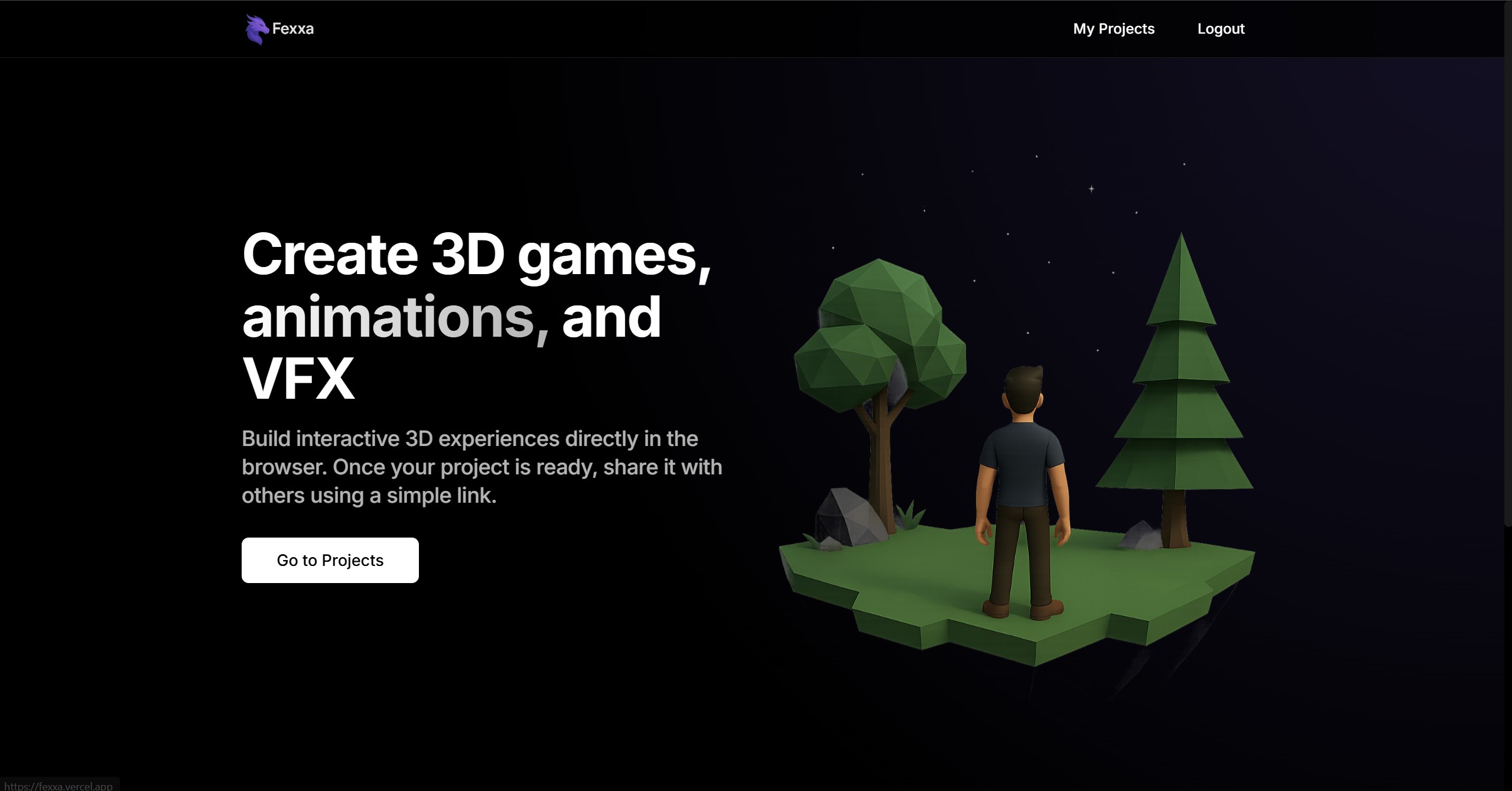
Task: Click the Build interactive 3D experiences paragraph
Action: tap(482, 467)
